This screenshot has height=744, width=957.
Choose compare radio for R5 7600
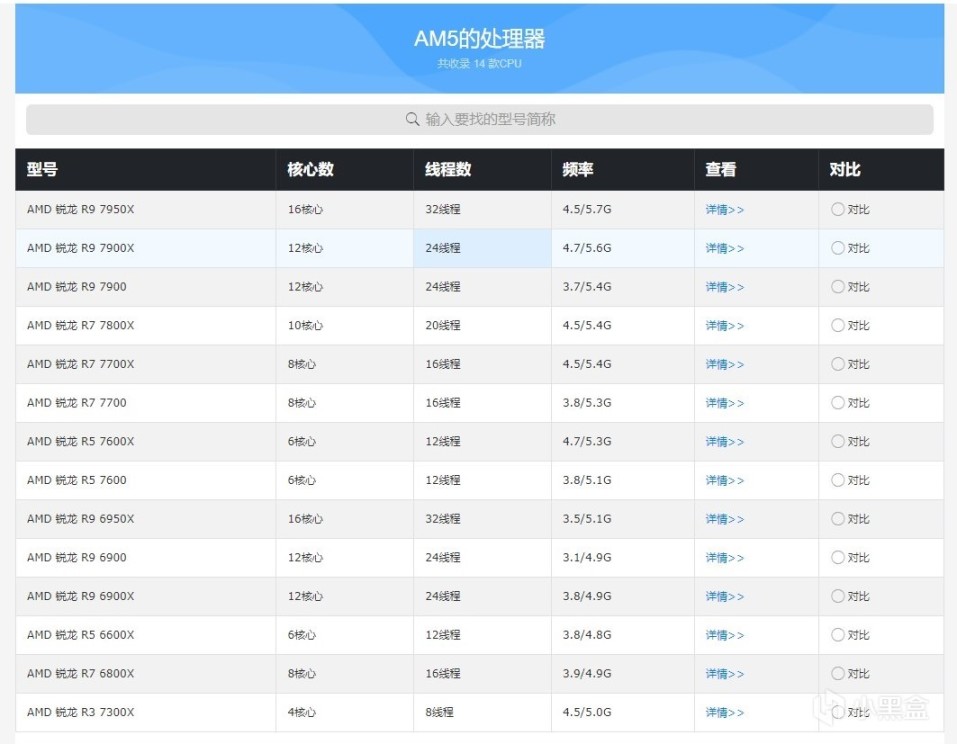[x=837, y=480]
